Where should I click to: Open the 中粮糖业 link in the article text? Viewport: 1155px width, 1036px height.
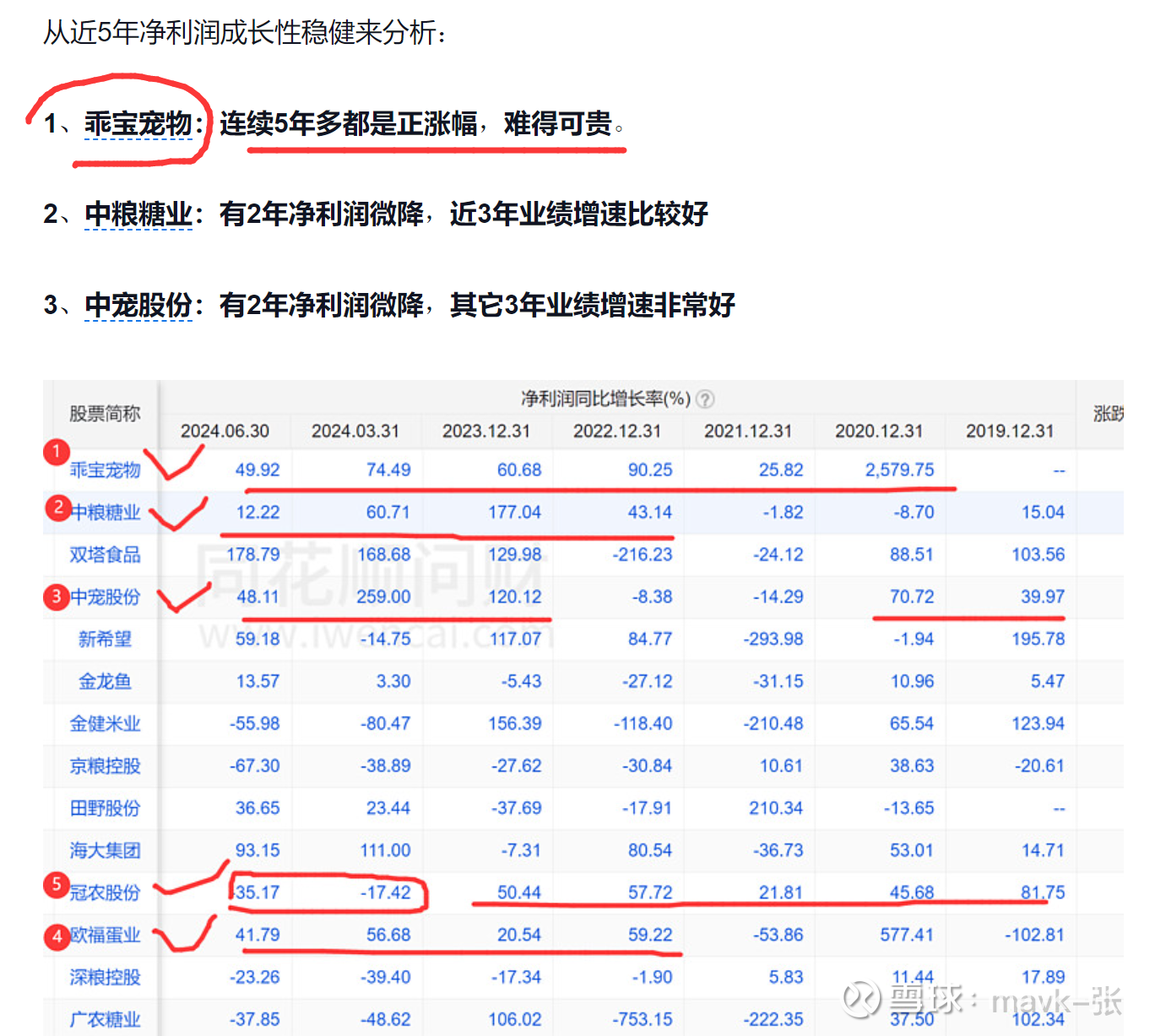click(x=138, y=214)
